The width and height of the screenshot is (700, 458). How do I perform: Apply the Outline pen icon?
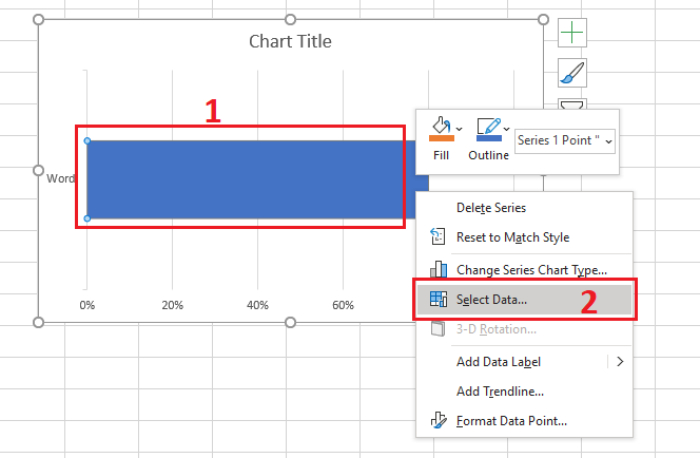(489, 125)
